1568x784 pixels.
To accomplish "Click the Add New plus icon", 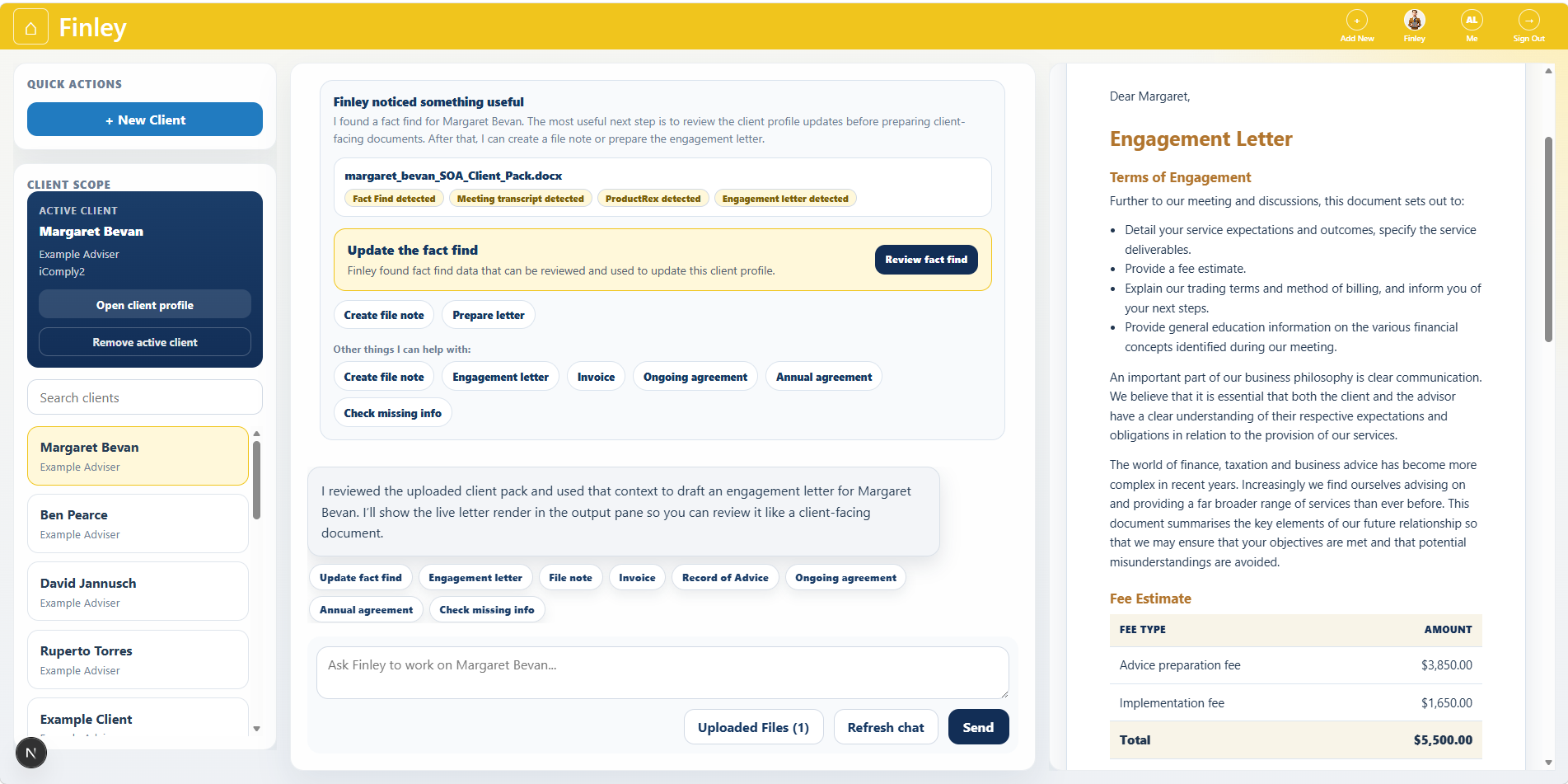I will [1356, 20].
